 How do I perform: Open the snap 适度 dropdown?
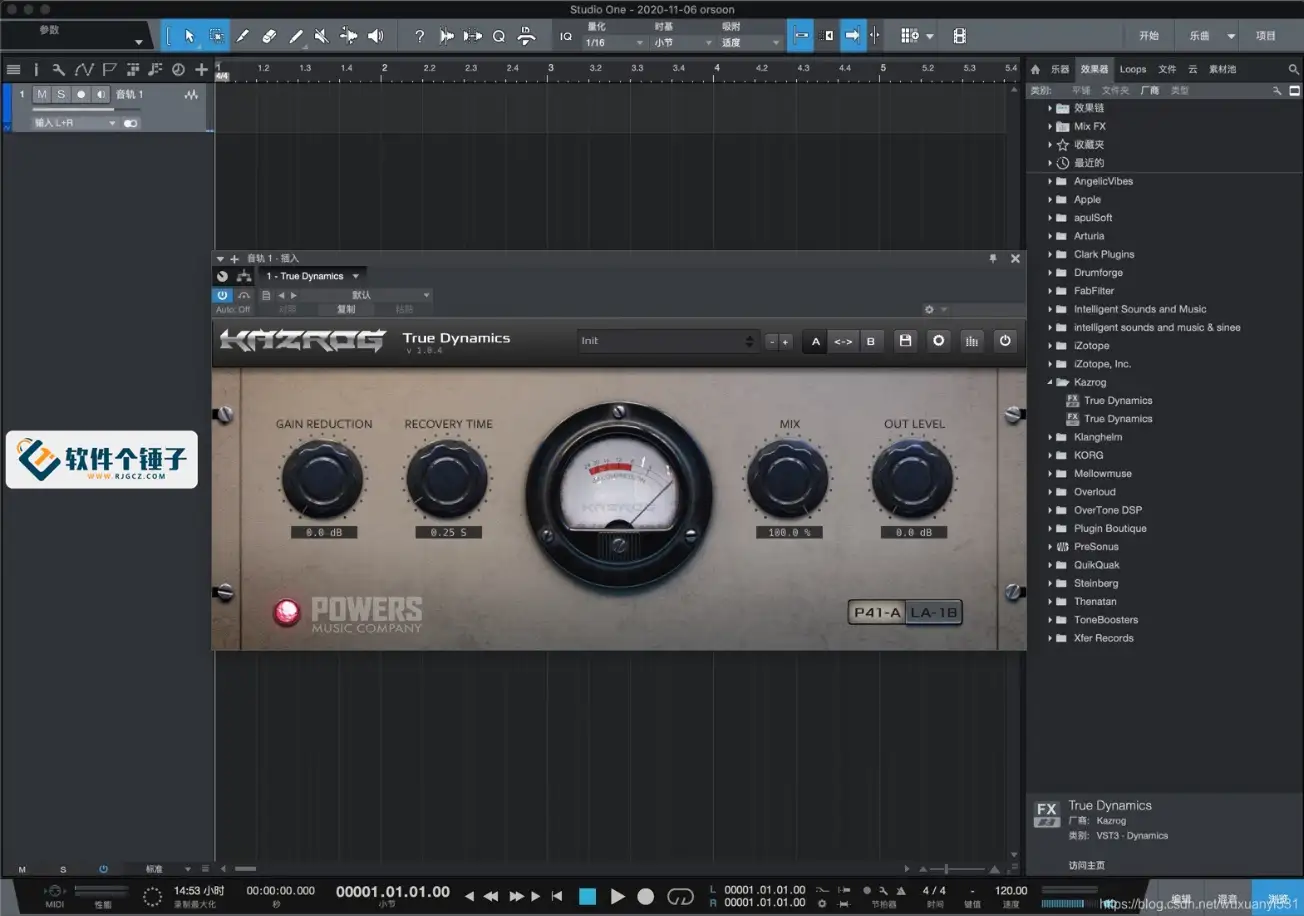coord(750,43)
